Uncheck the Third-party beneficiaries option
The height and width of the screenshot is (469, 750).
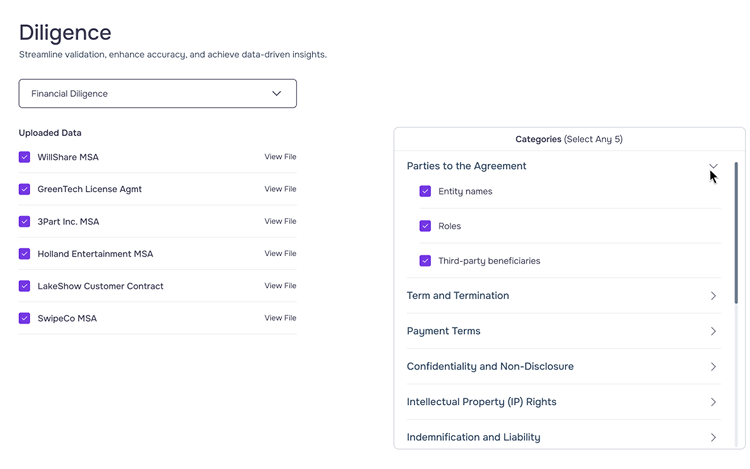425,261
